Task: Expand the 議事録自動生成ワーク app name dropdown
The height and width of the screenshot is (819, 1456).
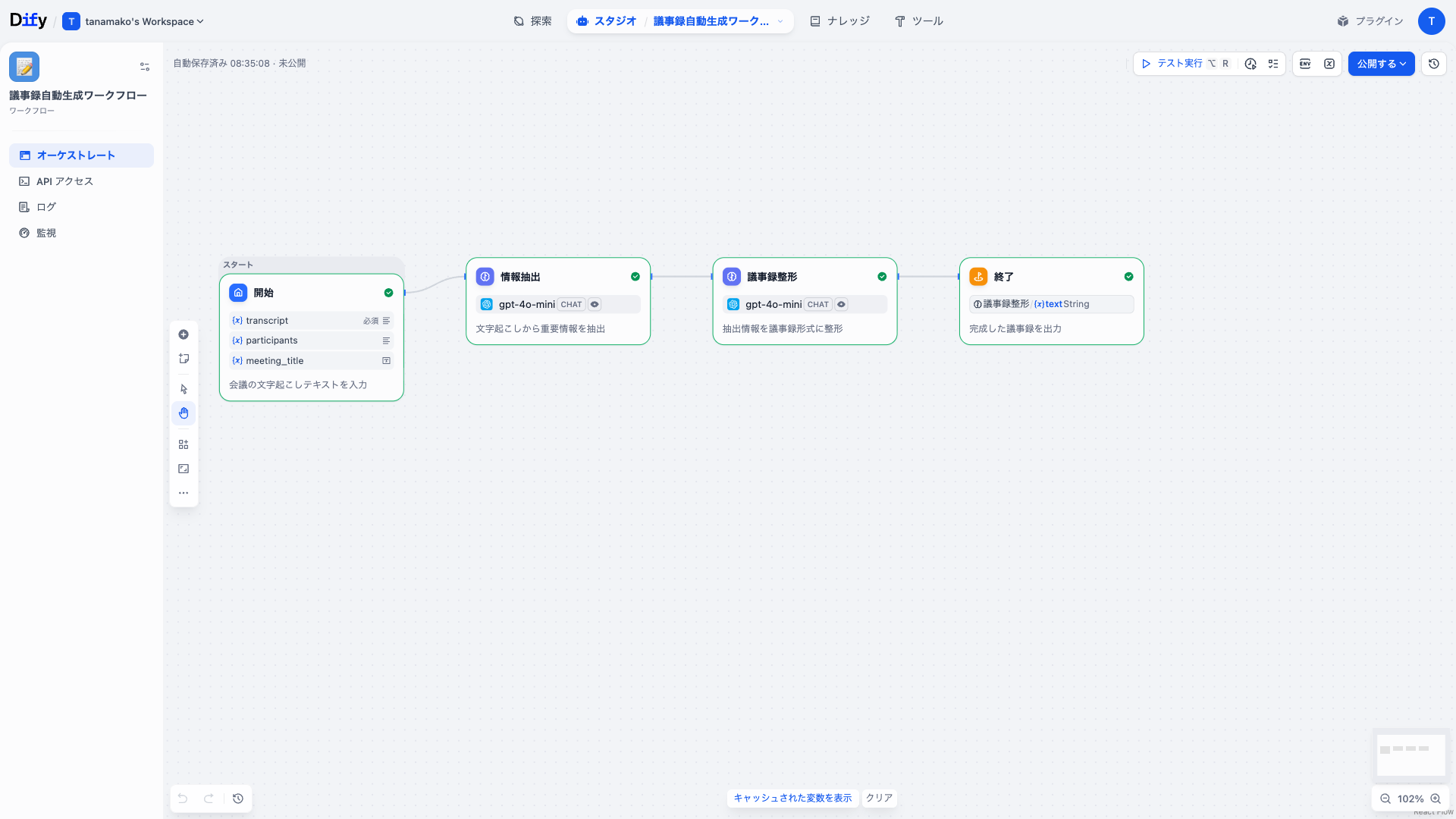Action: pyautogui.click(x=780, y=21)
